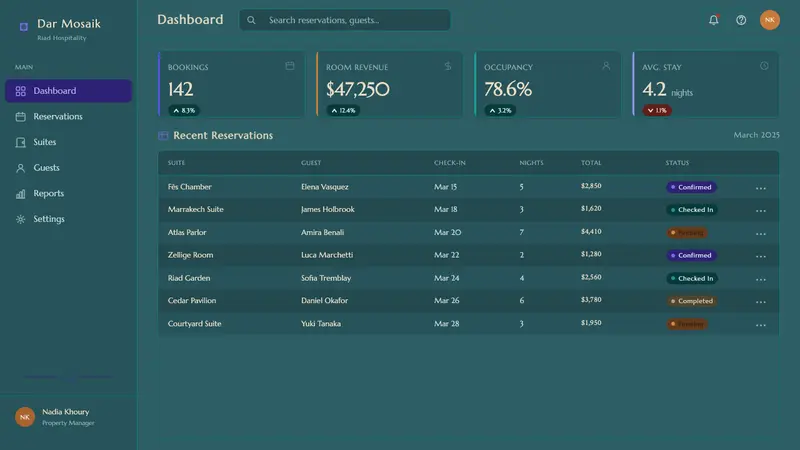Sort table by the Suite column header
Viewport: 800px width, 450px height.
point(177,163)
